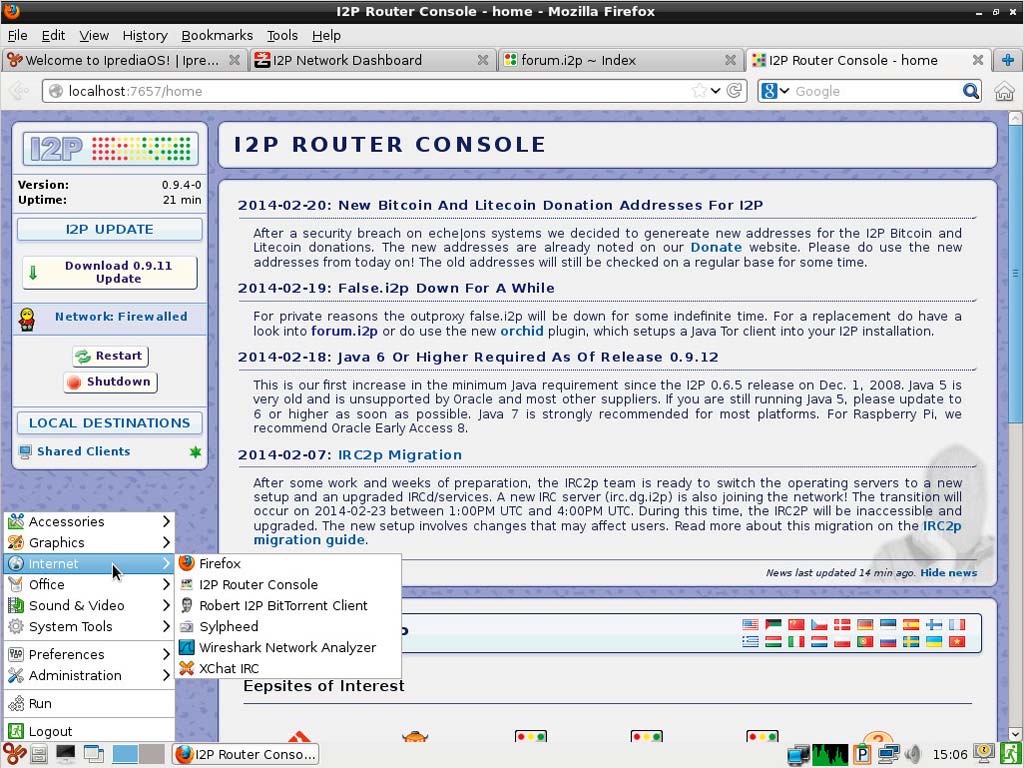The height and width of the screenshot is (768, 1024).
Task: Select the Russian flag language icon
Action: tap(888, 641)
